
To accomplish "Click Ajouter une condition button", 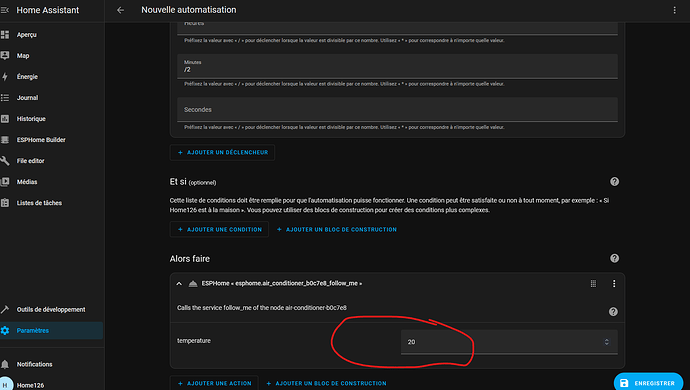I will 219,229.
